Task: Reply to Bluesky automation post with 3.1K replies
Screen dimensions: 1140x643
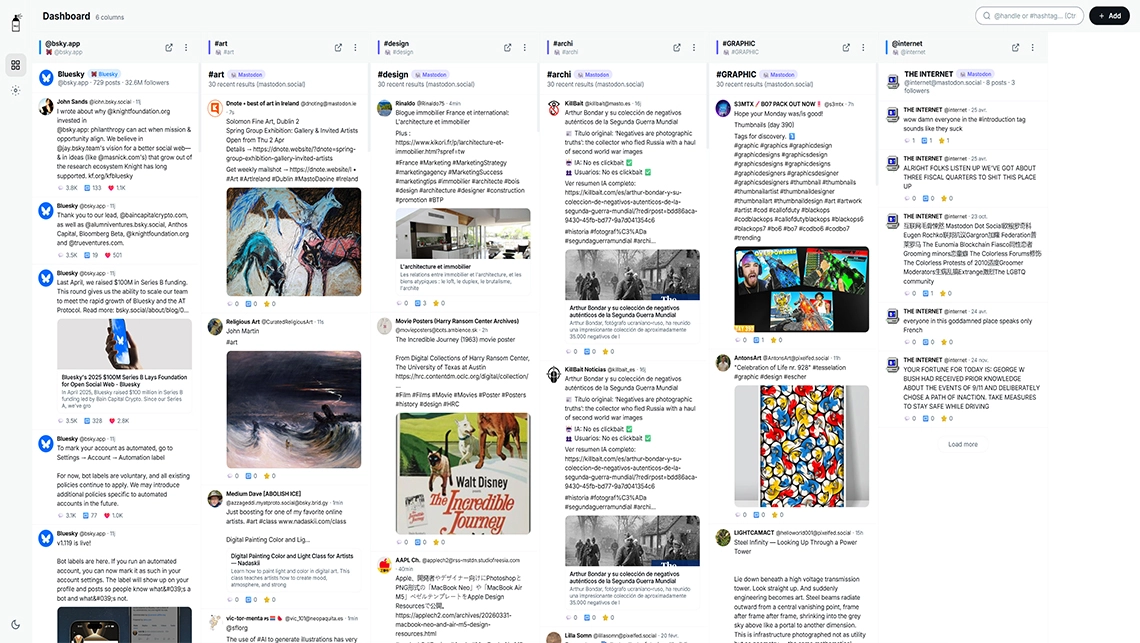Action: click(67, 515)
